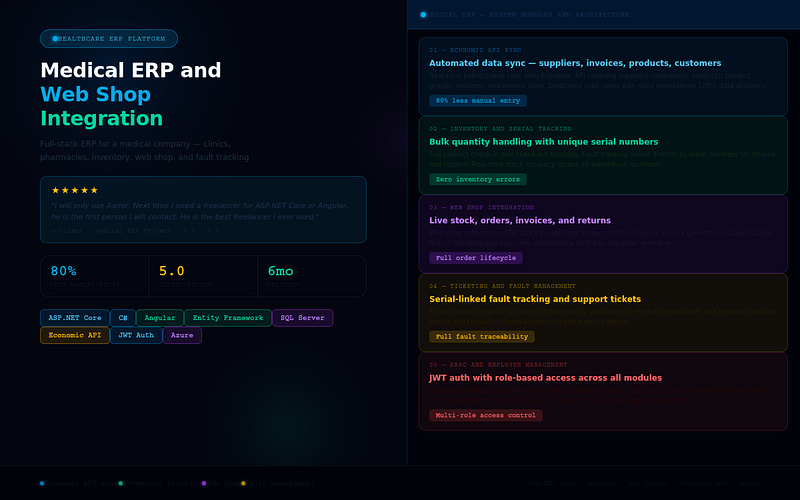
Task: Click the yellow footer dot before Fault management
Action: coord(243,483)
